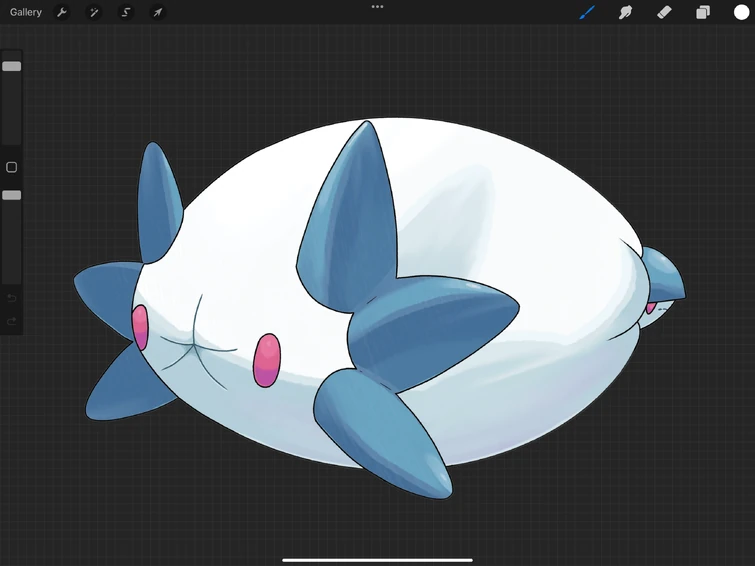Click the brush size slider handle
The image size is (755, 566).
[12, 66]
